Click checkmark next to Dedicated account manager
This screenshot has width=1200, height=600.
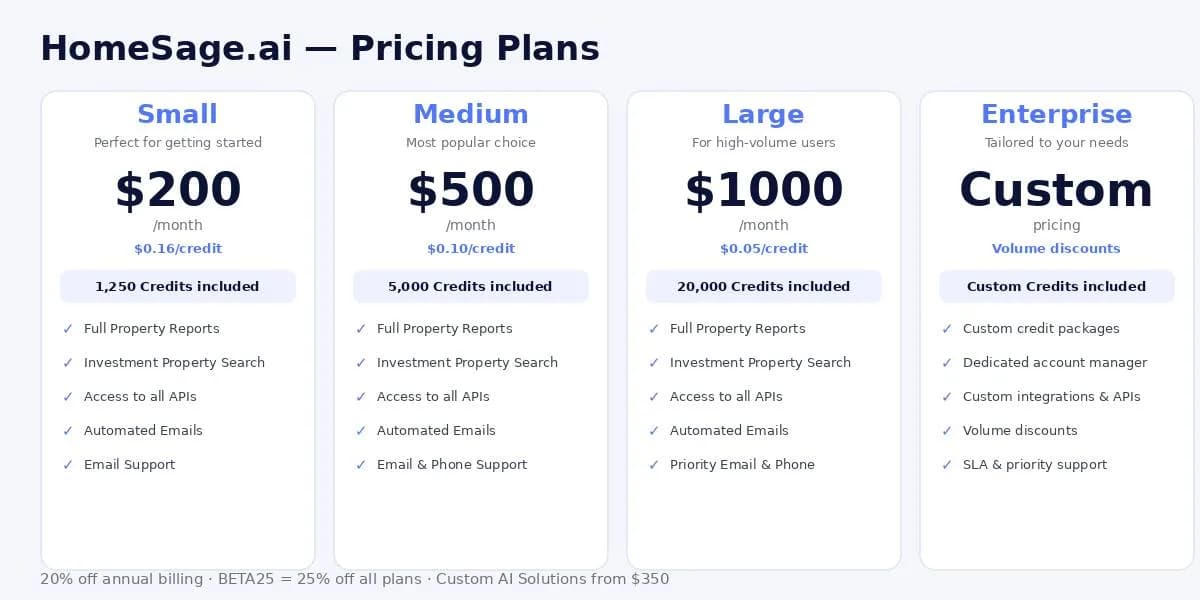tap(947, 363)
